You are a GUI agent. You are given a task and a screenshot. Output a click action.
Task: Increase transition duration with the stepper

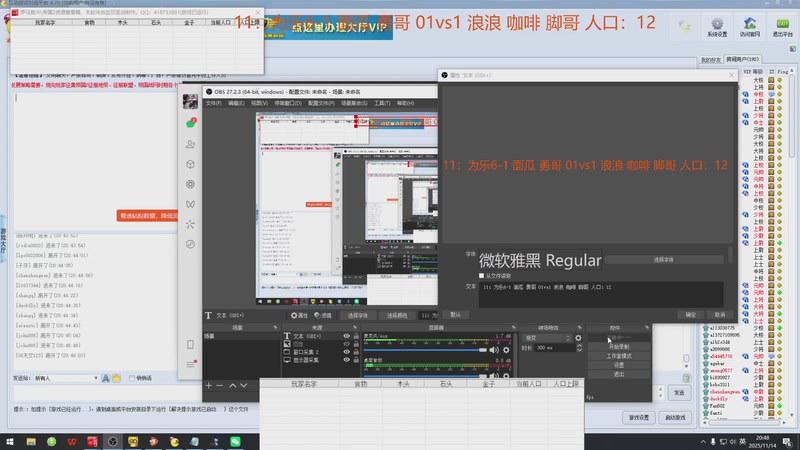coord(579,346)
